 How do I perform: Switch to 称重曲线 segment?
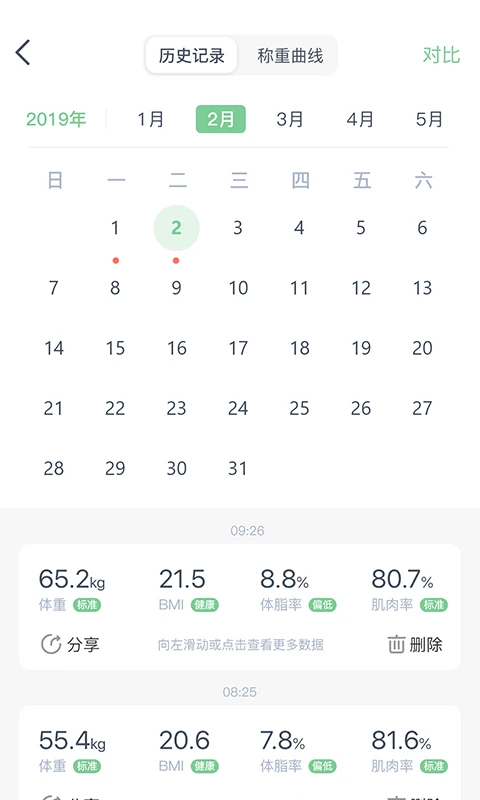(290, 55)
